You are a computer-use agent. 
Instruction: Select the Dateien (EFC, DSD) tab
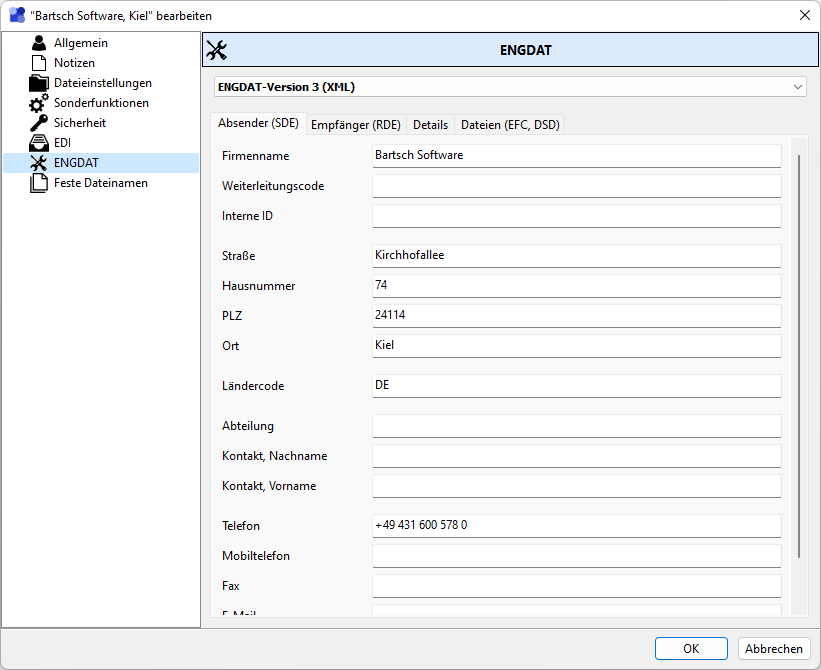pos(510,125)
